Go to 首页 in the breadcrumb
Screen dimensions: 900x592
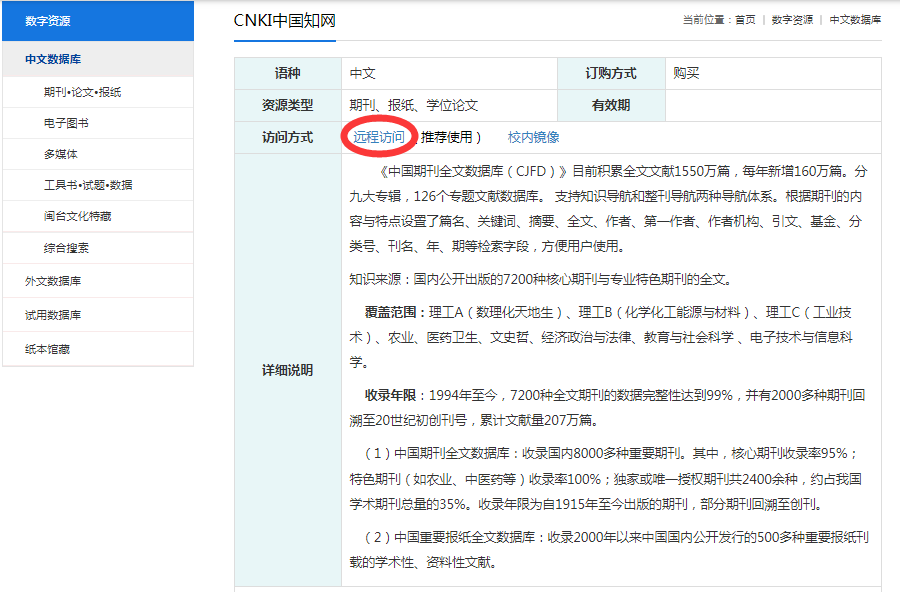coord(745,20)
